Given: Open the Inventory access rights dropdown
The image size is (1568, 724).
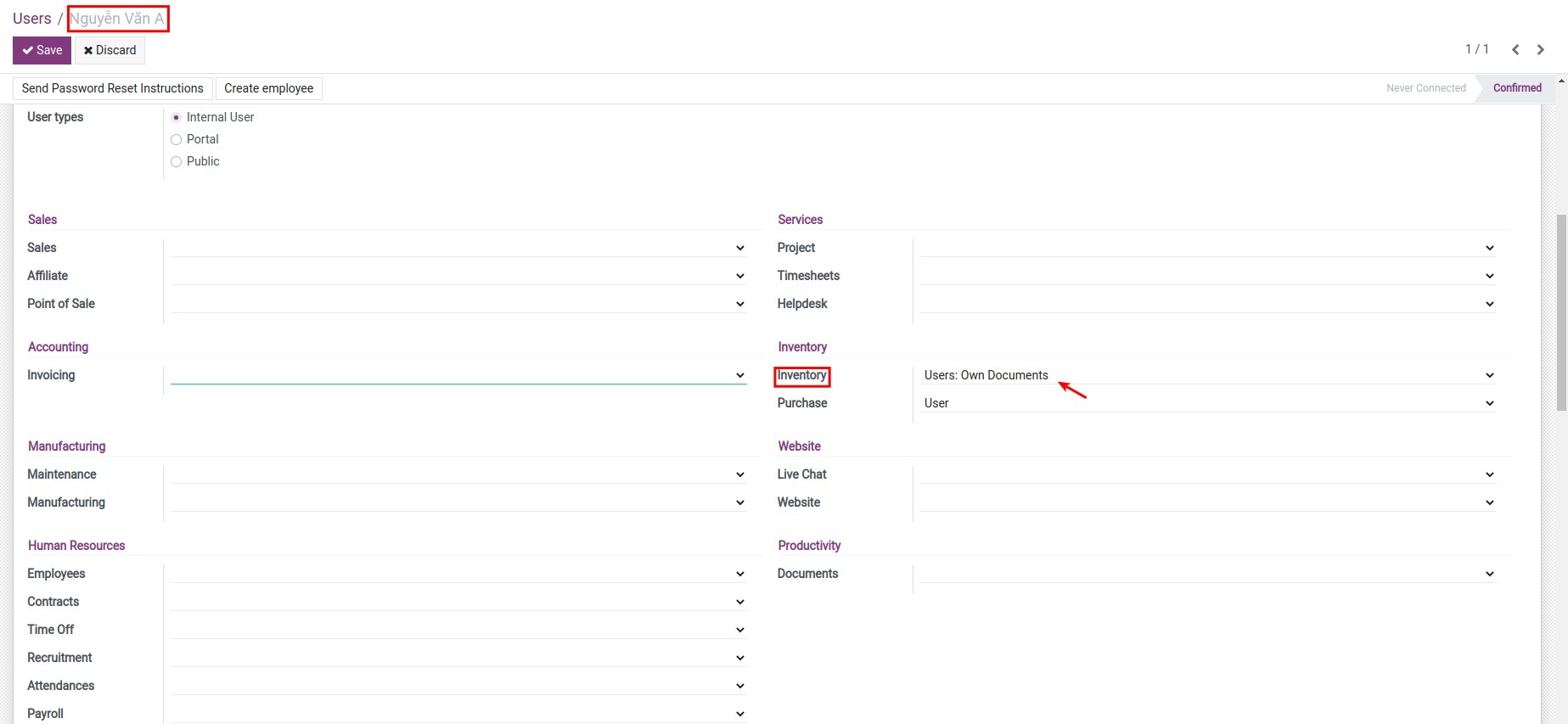Looking at the screenshot, I should 1207,375.
